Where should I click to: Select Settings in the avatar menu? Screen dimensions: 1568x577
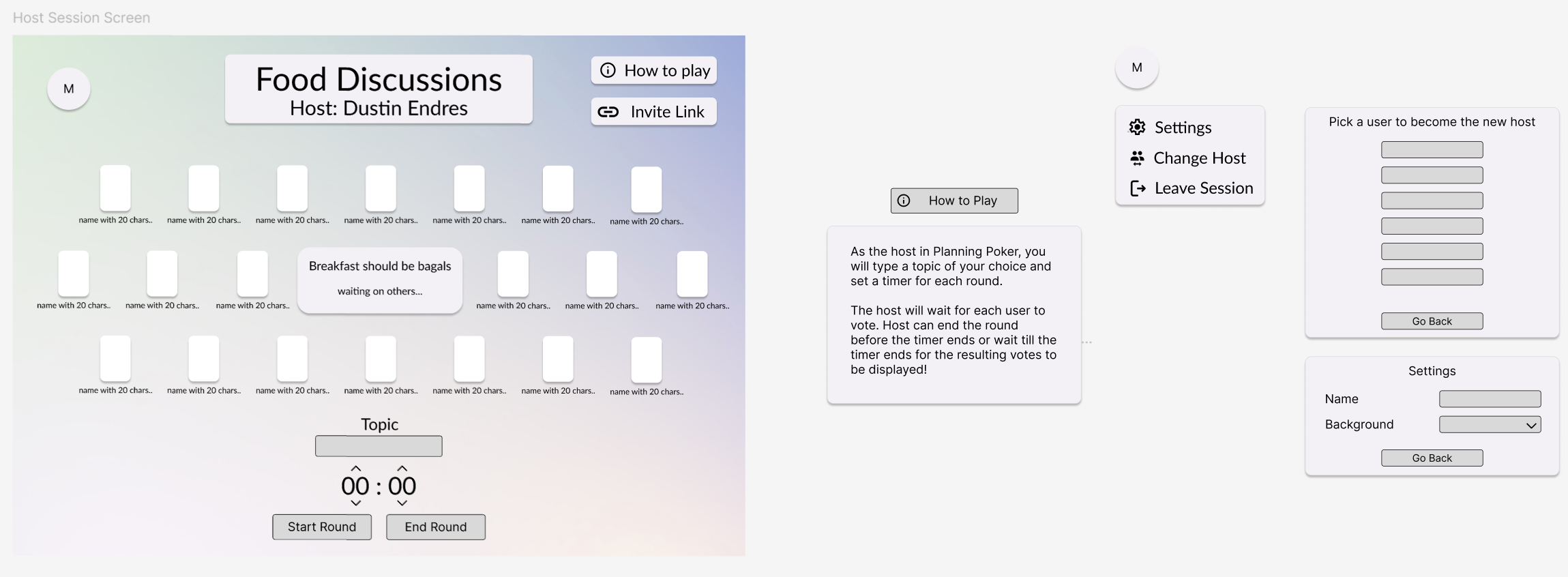coord(1183,128)
